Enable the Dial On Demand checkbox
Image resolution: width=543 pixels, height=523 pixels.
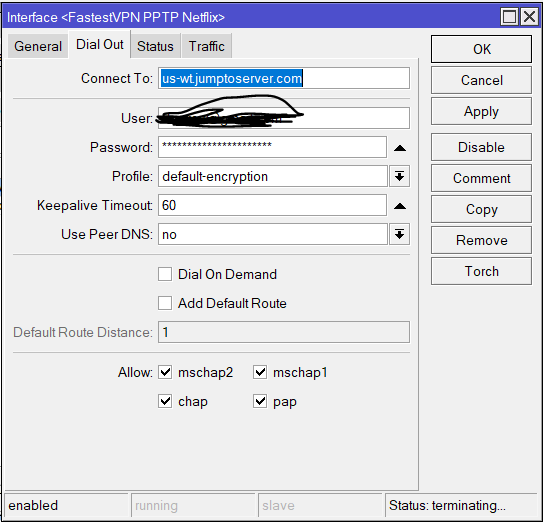point(165,274)
